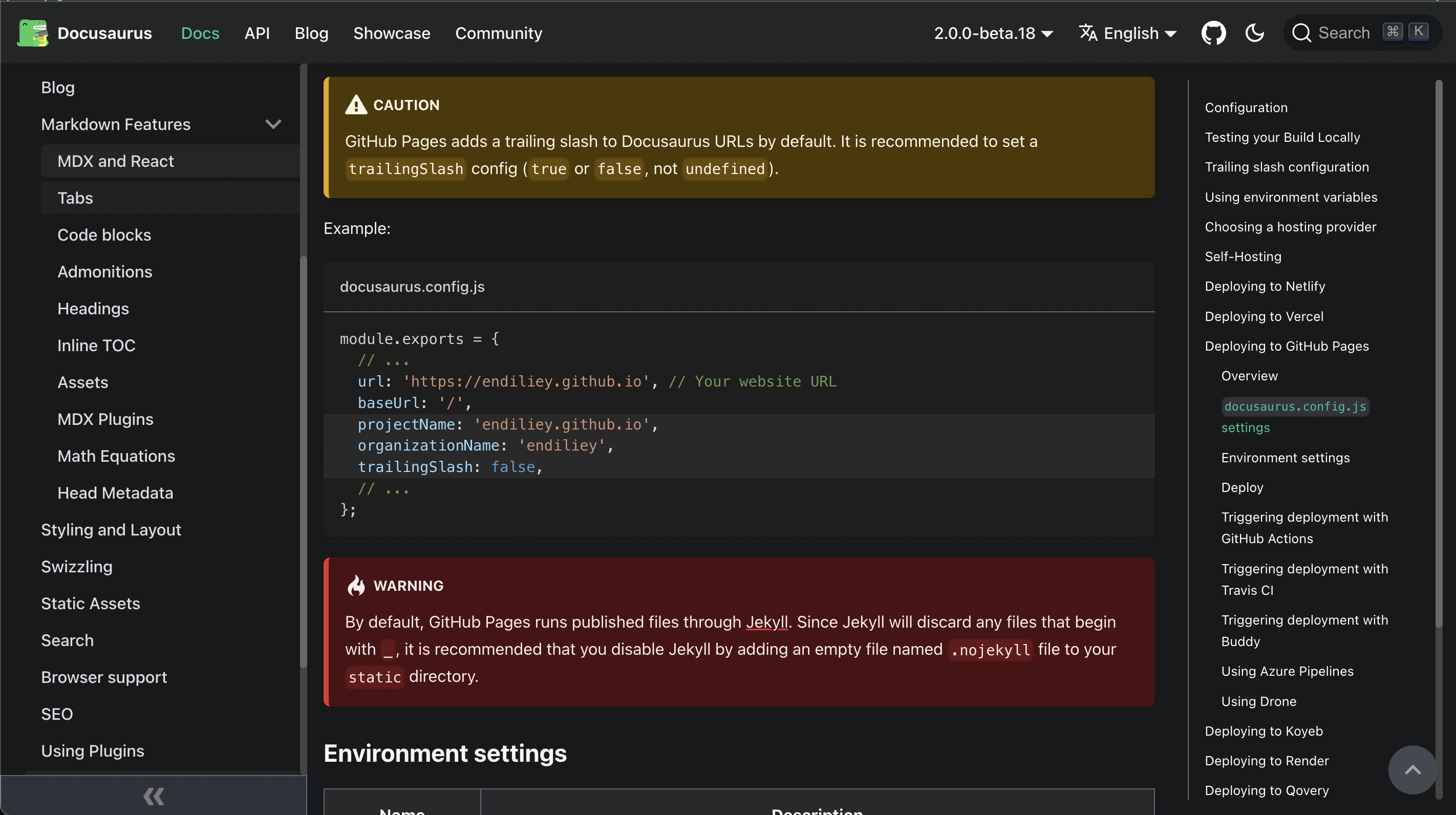The height and width of the screenshot is (815, 1456).
Task: Open the 2.0.0-beta.18 version dropdown
Action: click(993, 33)
